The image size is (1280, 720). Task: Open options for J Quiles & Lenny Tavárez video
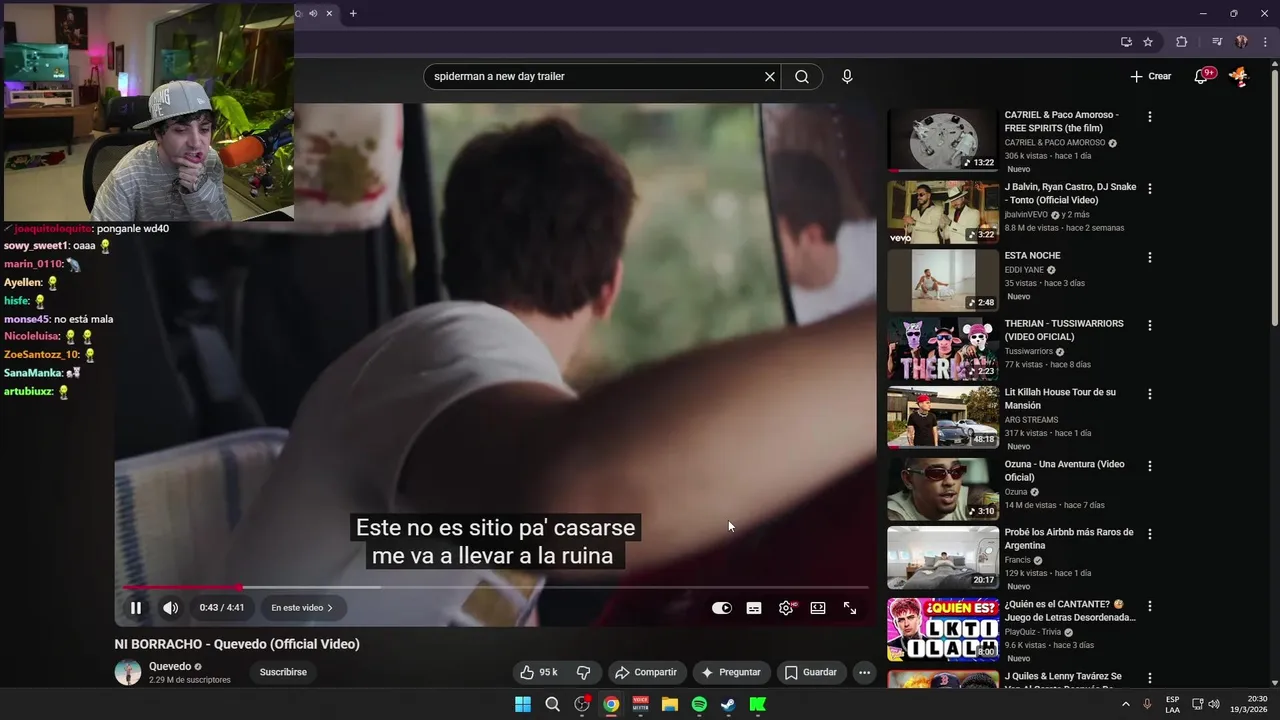(1149, 678)
